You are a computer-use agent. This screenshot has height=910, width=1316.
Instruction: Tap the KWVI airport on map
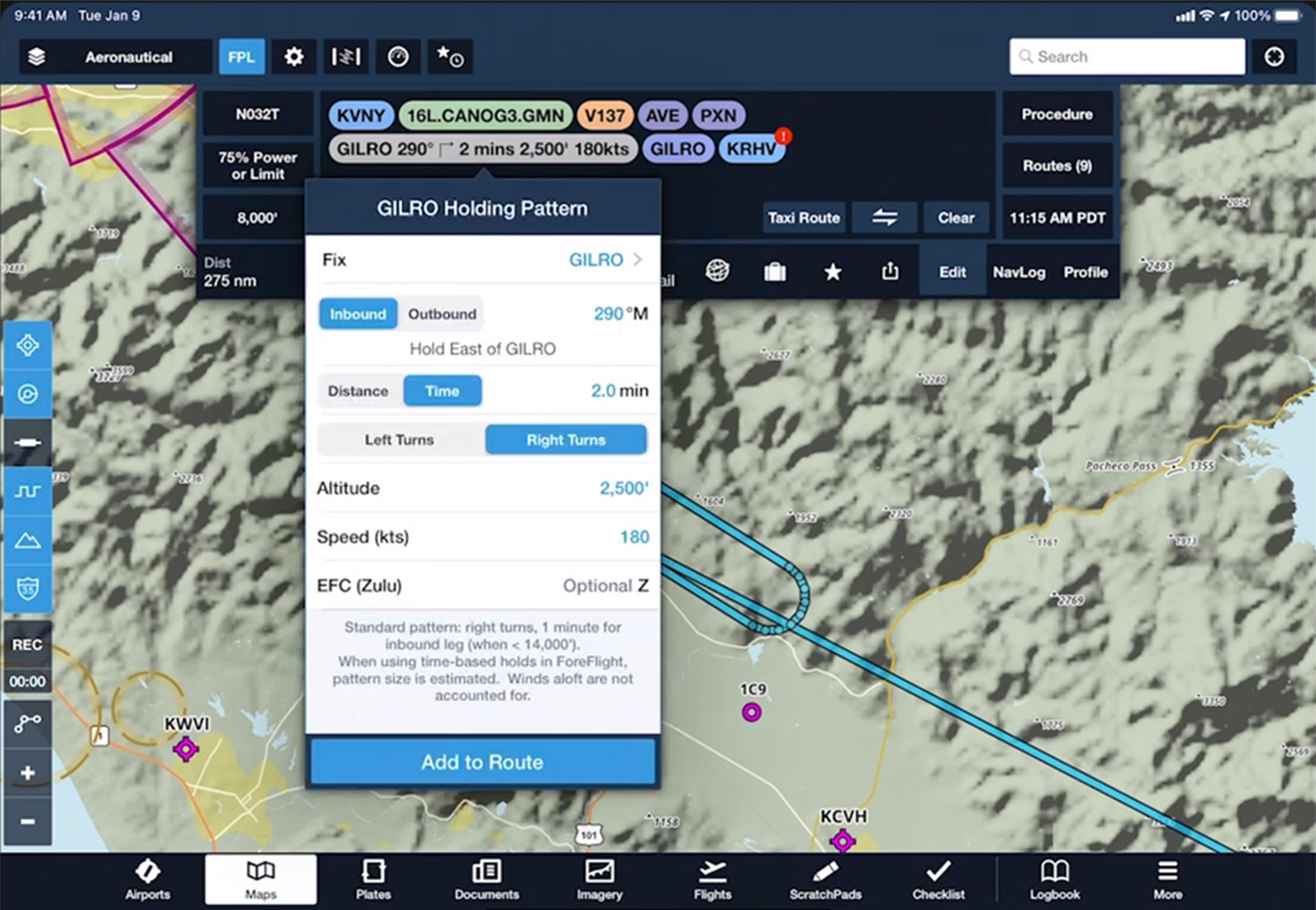click(186, 748)
